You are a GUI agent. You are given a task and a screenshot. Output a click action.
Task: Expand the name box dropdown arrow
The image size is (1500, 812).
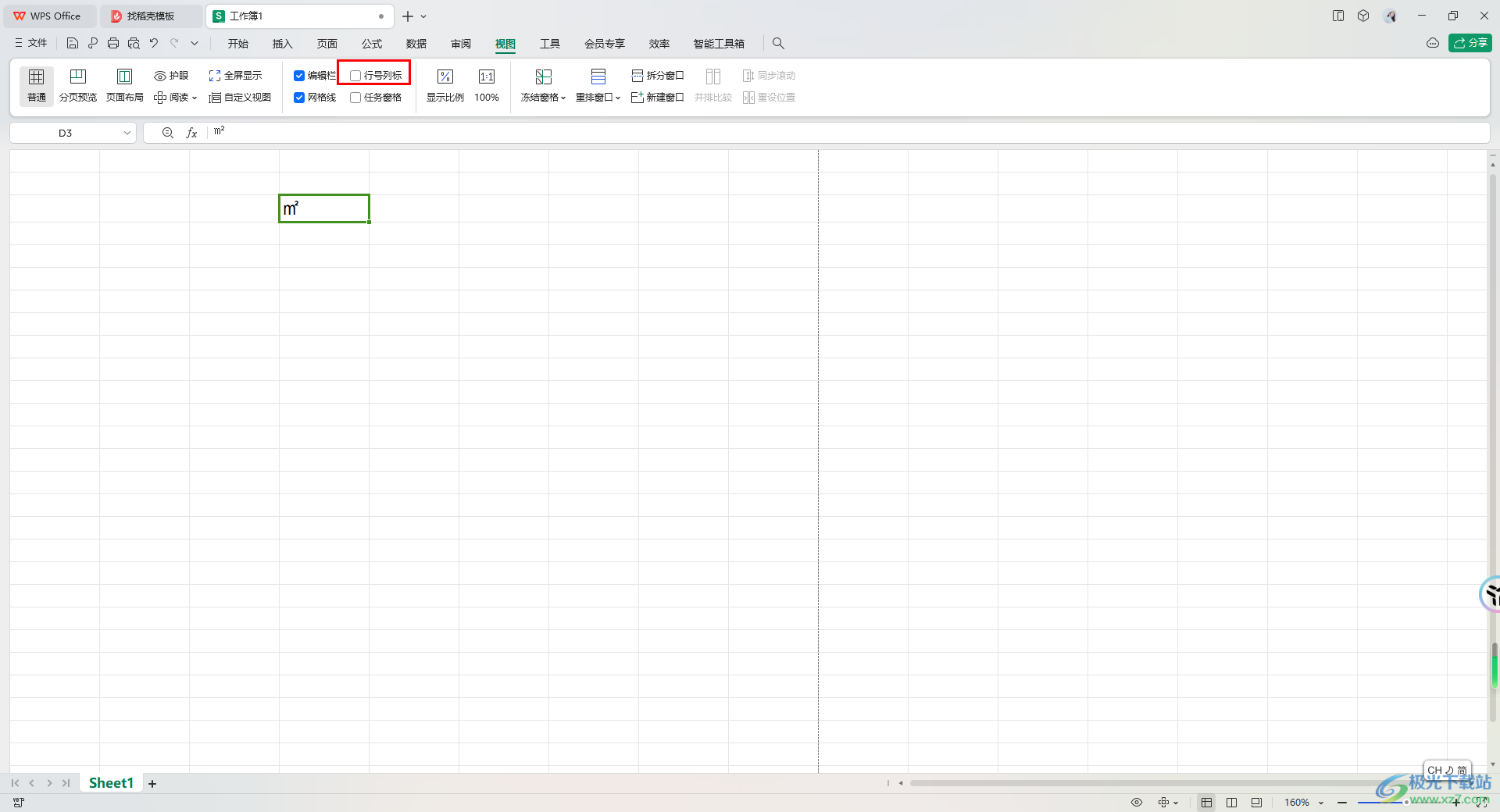pos(127,134)
